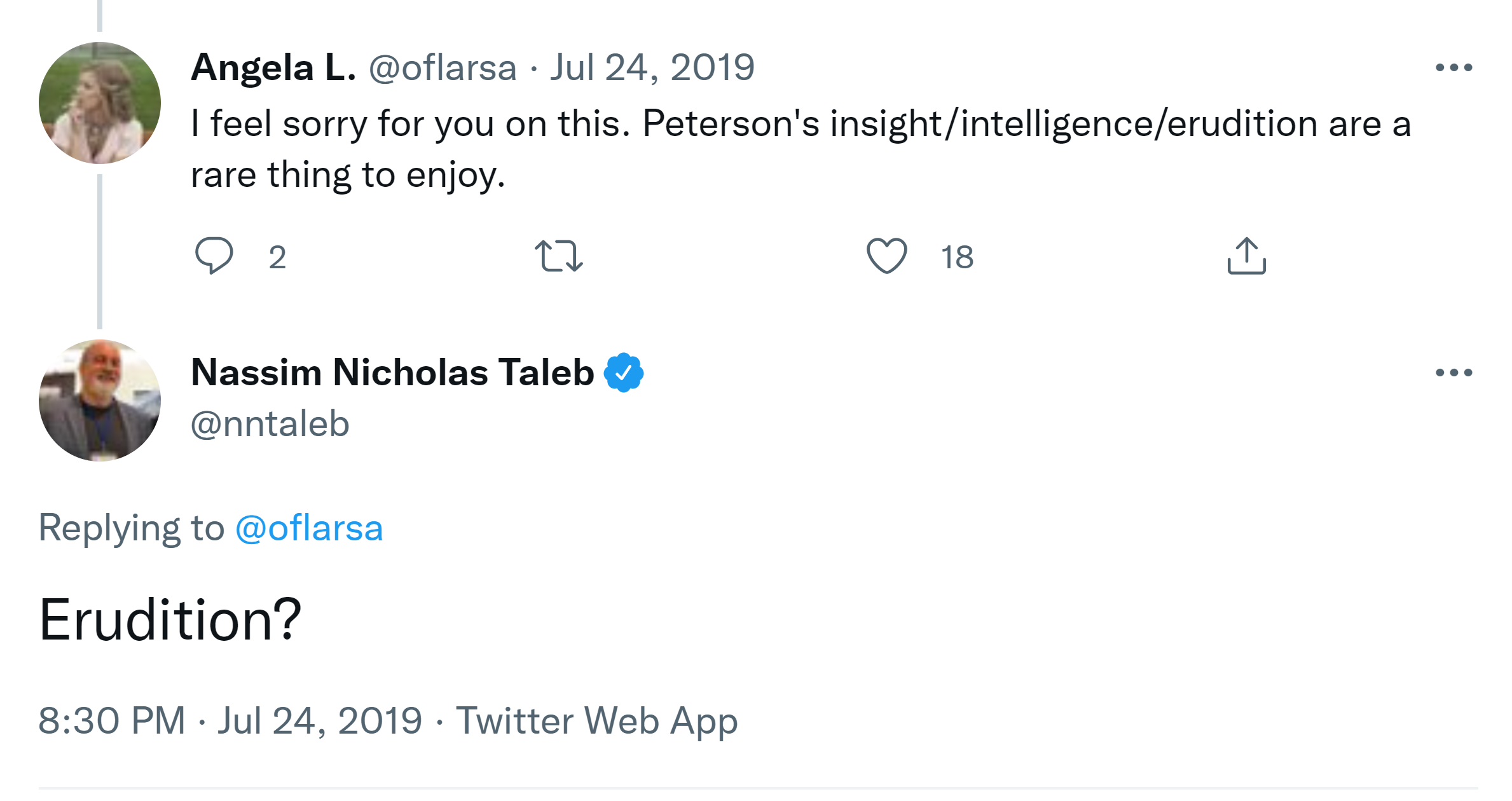Screen dimensions: 1512x801
Task: Click @oflarsa in the Replying to line
Action: pos(309,528)
